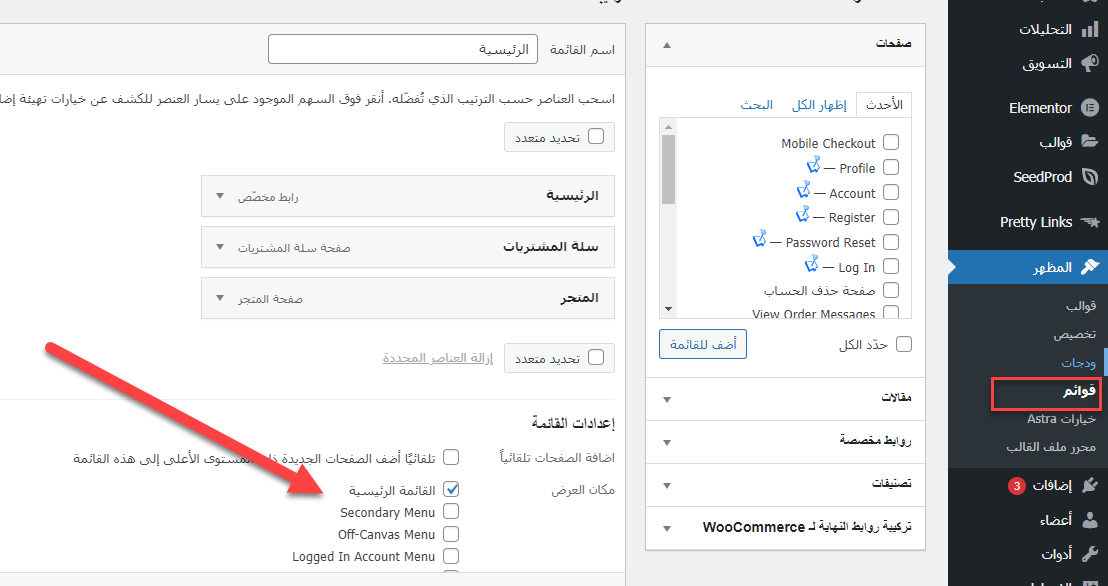Open قوائم in the Appearance submenu
Image resolution: width=1108 pixels, height=586 pixels.
1080,391
